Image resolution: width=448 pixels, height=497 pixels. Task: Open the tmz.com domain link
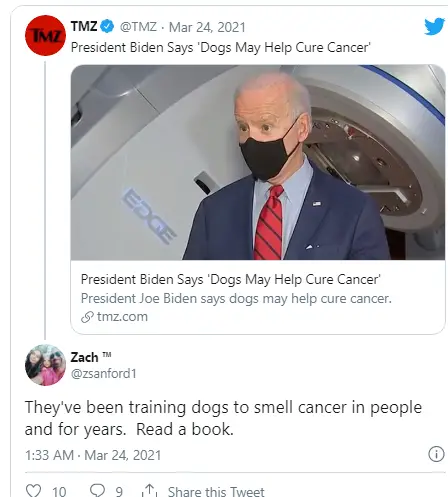coord(122,317)
